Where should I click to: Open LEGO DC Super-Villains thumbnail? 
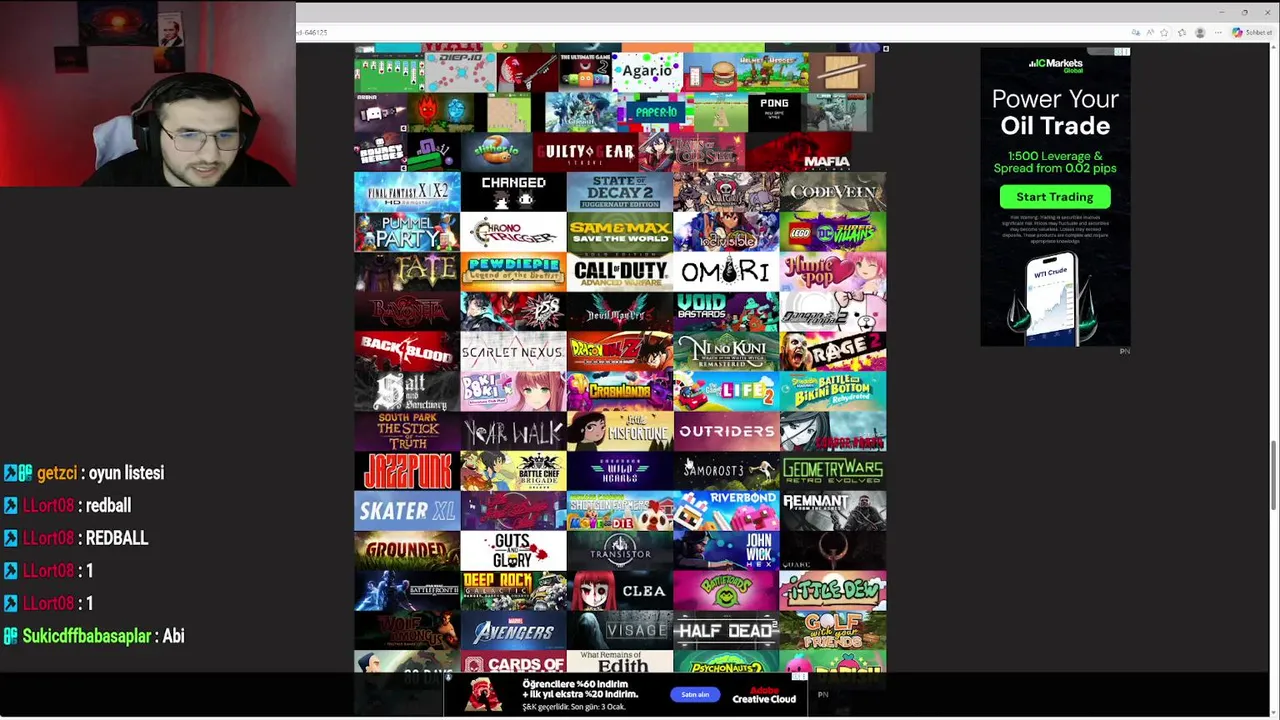(x=833, y=231)
